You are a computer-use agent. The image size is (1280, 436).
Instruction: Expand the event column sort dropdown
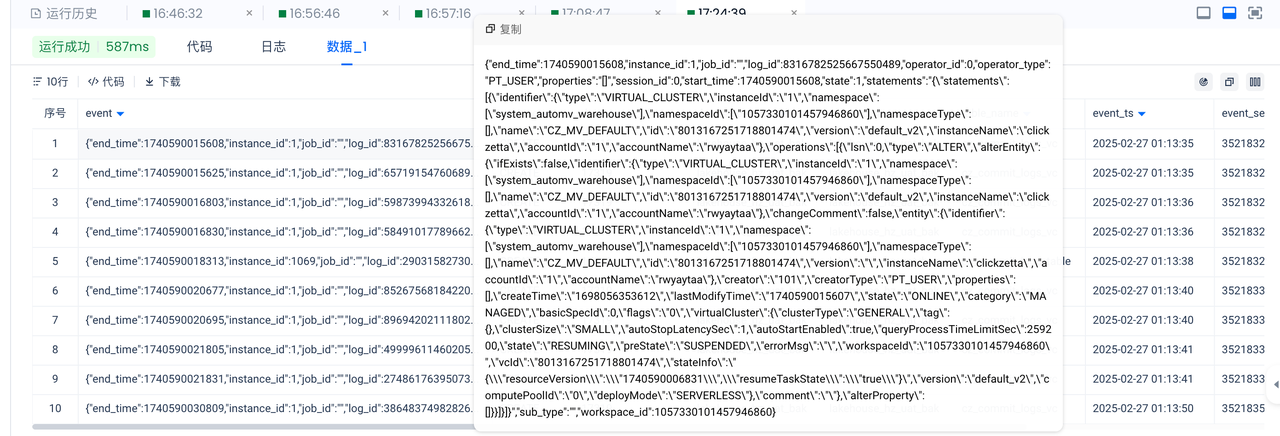pos(121,114)
